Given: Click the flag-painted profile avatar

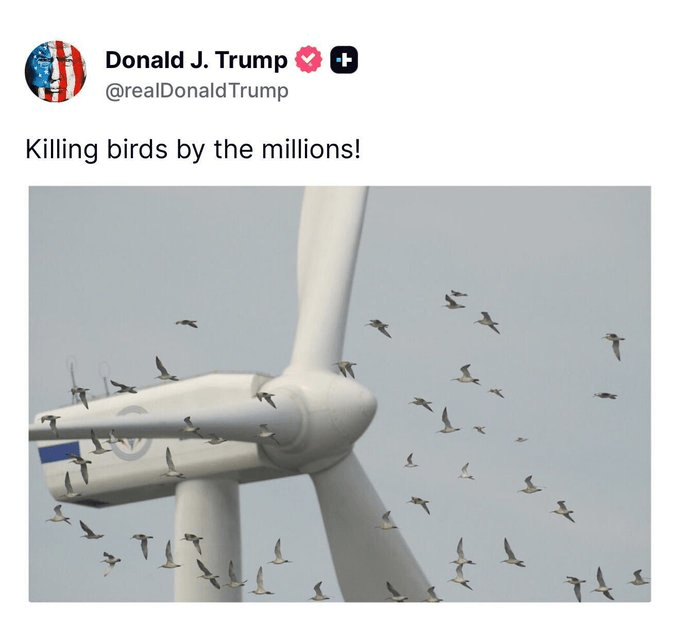Looking at the screenshot, I should tap(56, 71).
